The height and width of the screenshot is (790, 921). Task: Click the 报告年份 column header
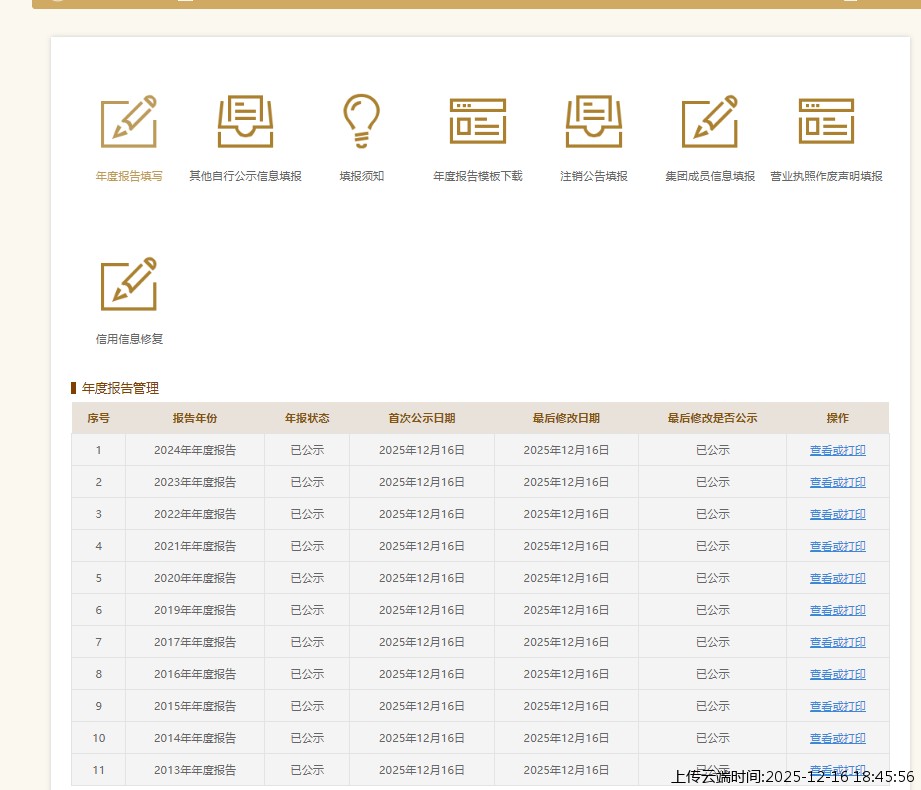[x=195, y=418]
